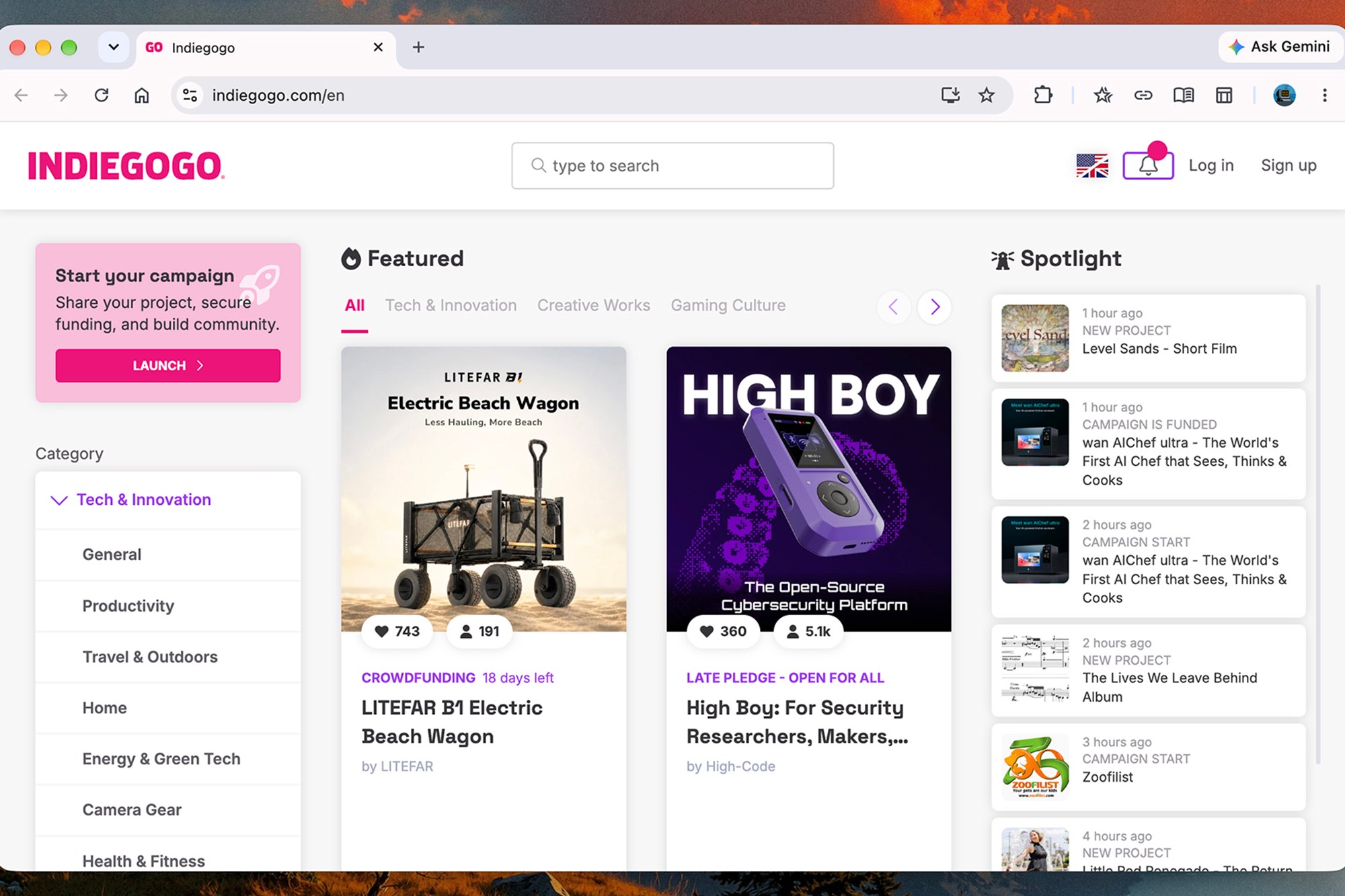
Task: Click the 360 likes heart on High Boy
Action: (x=723, y=631)
